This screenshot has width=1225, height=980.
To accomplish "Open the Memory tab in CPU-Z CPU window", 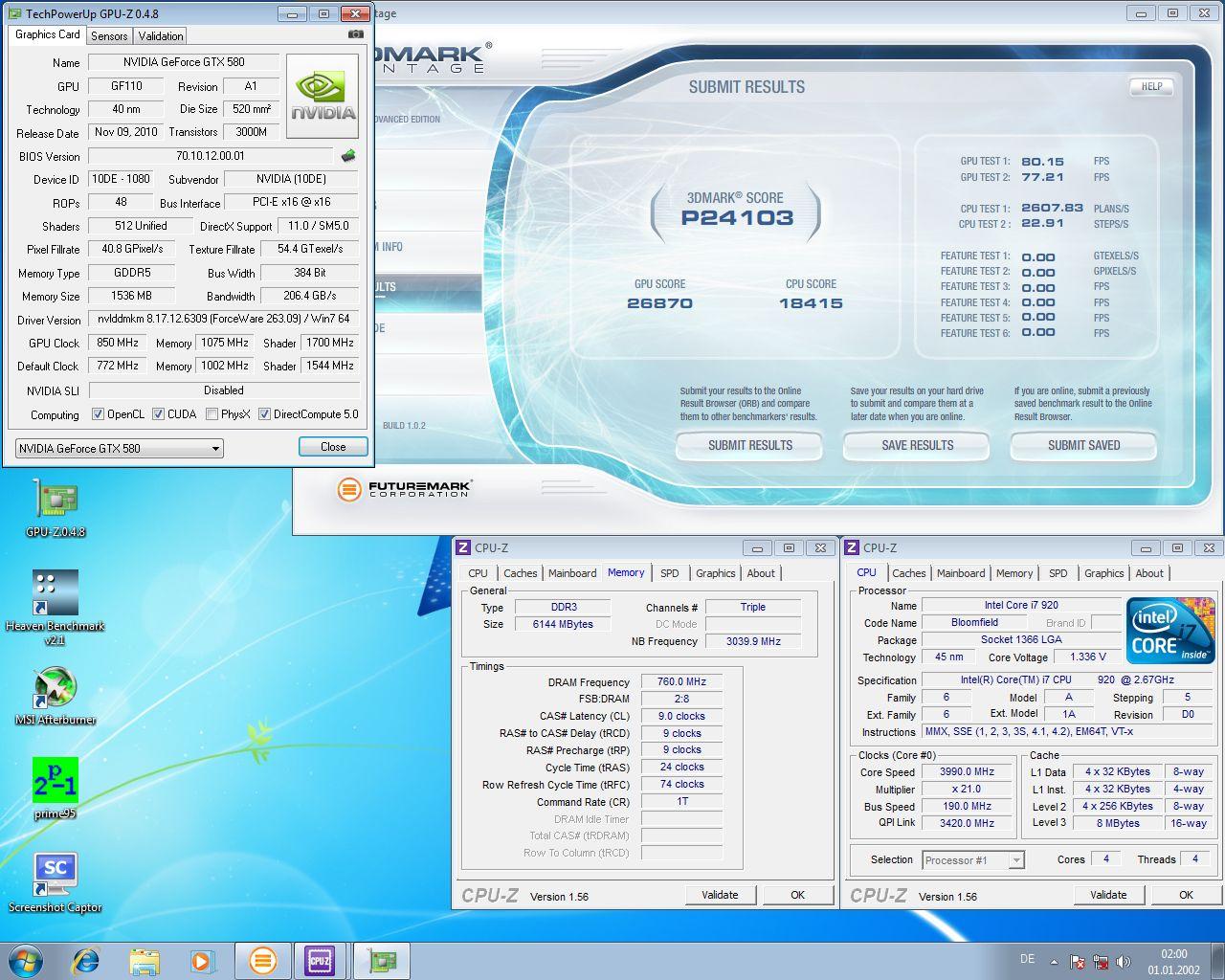I will 1014,573.
